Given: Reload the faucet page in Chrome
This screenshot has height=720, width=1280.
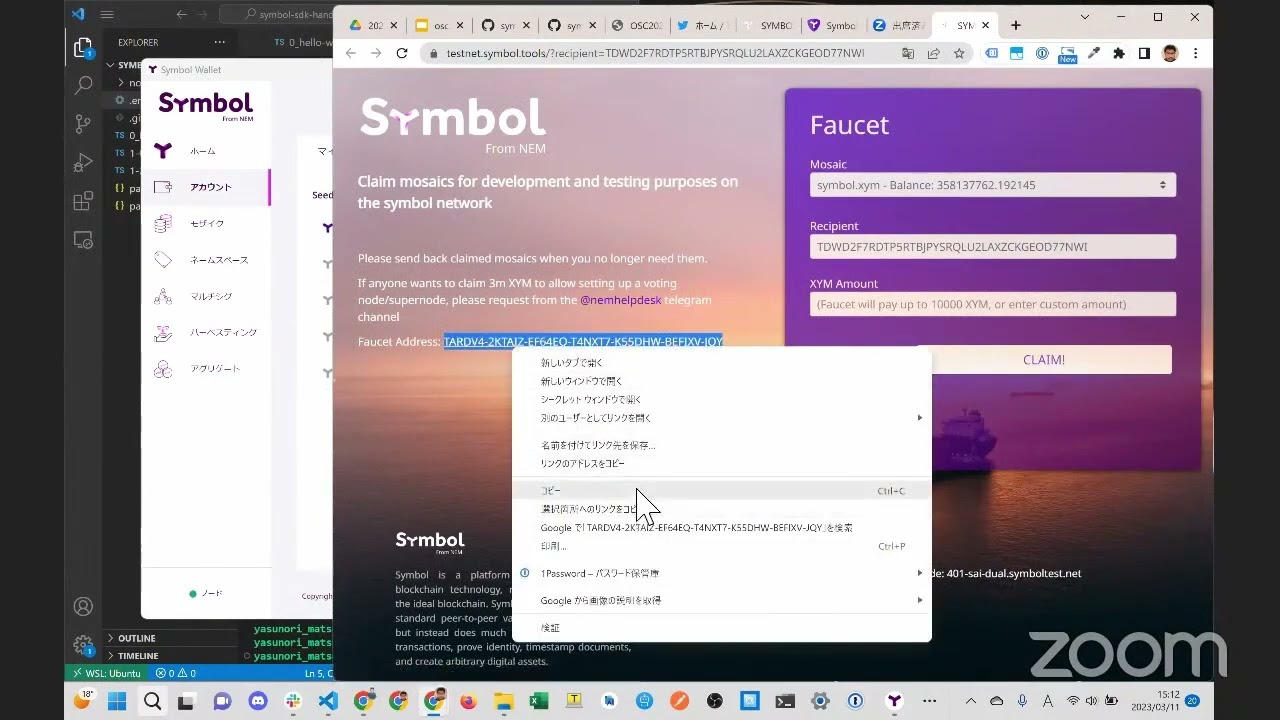Looking at the screenshot, I should pyautogui.click(x=402, y=53).
